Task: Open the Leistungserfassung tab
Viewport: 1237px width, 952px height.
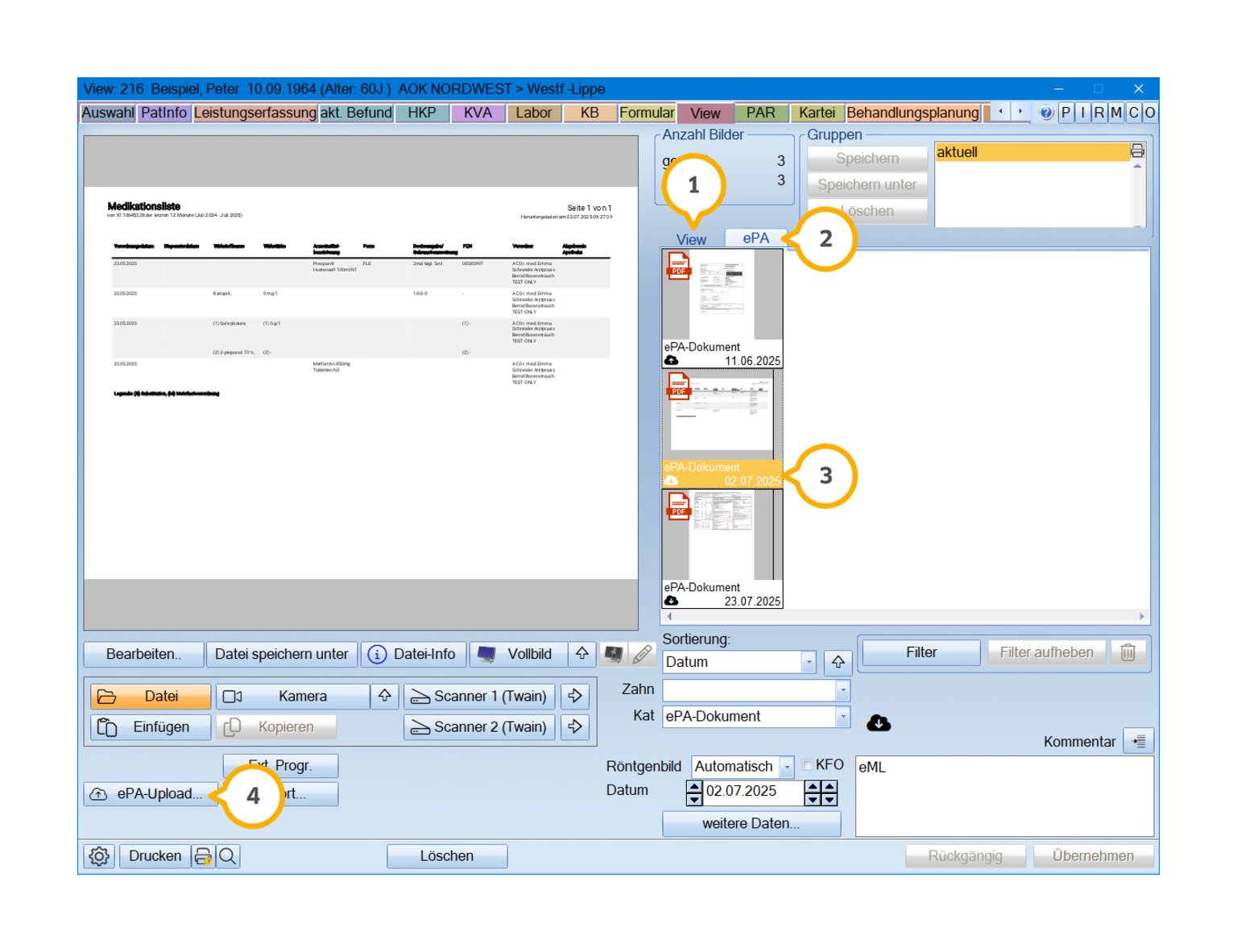Action: 254,113
